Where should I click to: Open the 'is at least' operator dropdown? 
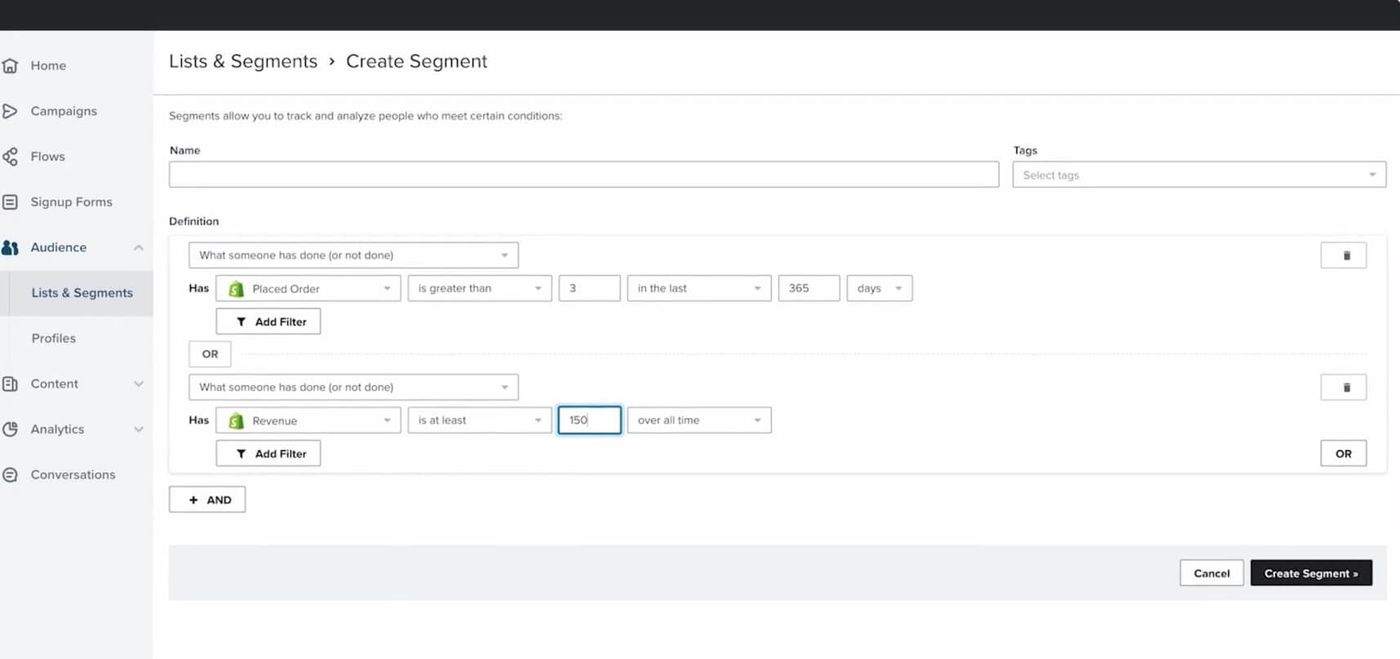(x=479, y=420)
